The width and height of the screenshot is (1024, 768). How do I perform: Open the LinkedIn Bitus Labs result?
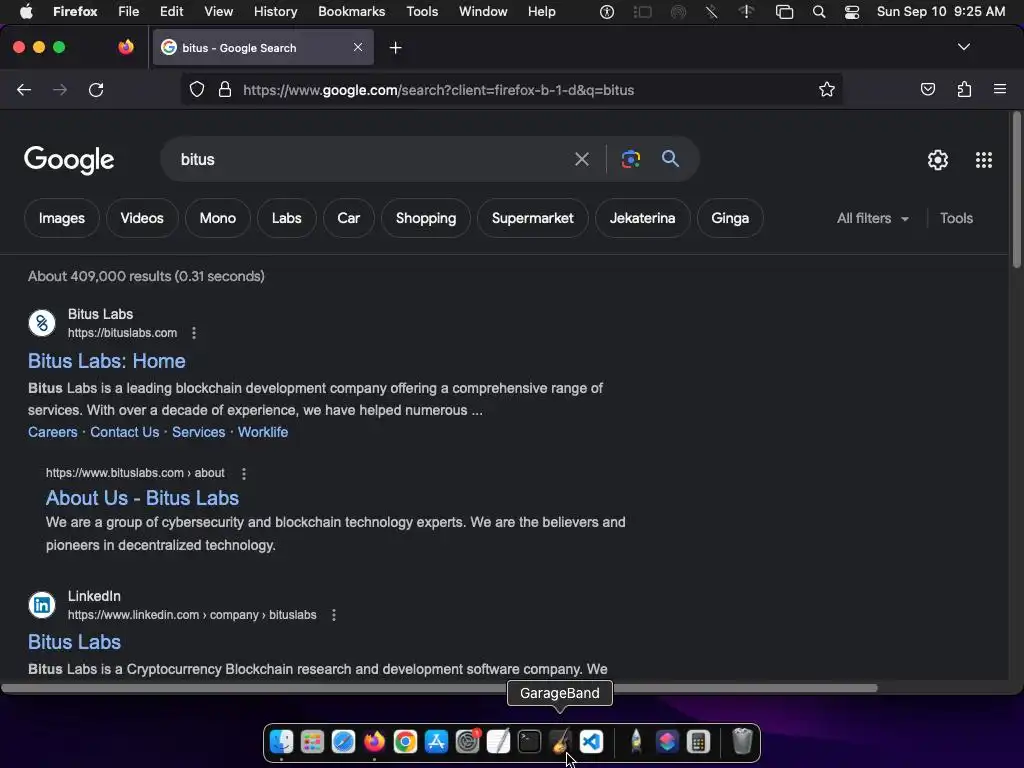pos(74,642)
